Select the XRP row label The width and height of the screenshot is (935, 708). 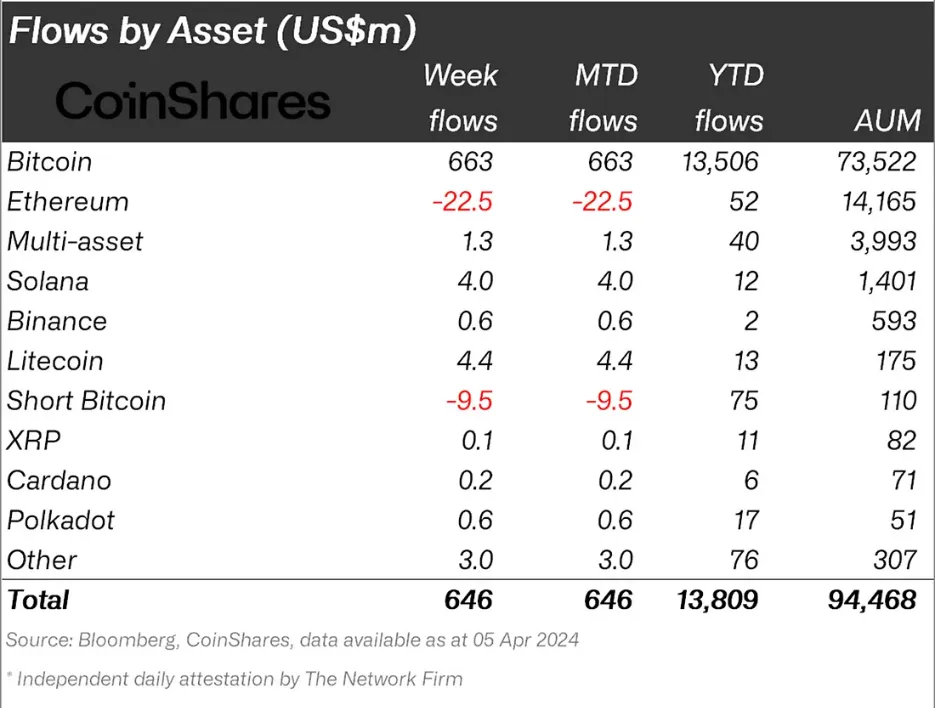(33, 441)
